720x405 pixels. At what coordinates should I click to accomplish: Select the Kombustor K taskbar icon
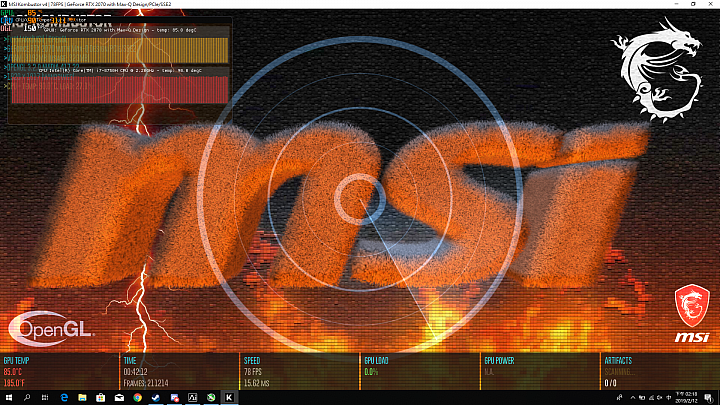point(229,398)
